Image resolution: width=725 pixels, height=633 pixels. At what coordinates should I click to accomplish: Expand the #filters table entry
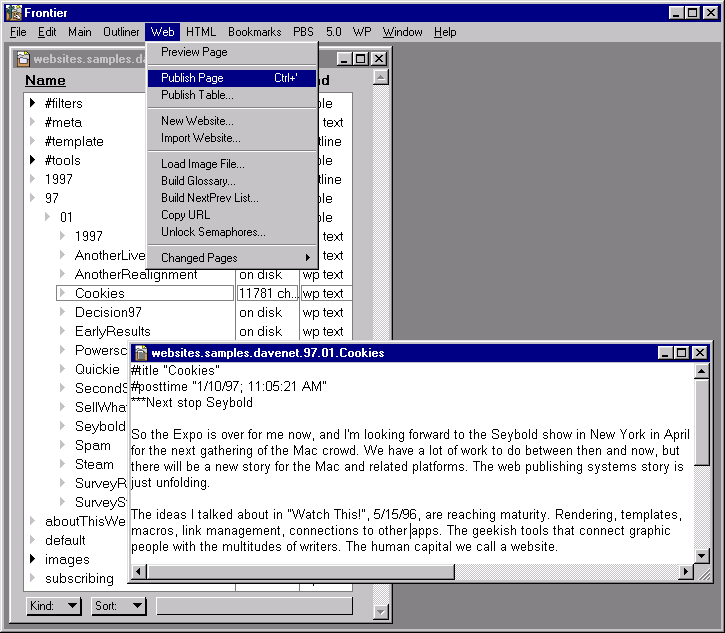pyautogui.click(x=32, y=103)
